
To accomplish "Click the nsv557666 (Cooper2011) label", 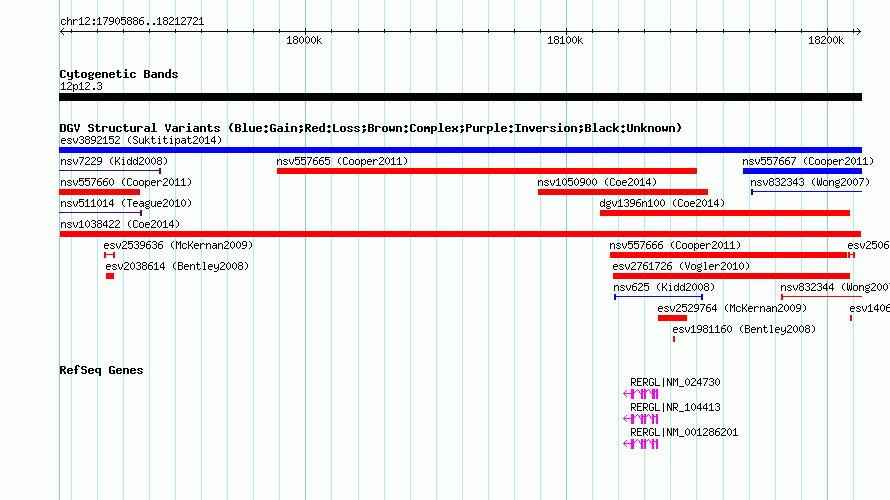I will pyautogui.click(x=675, y=245).
